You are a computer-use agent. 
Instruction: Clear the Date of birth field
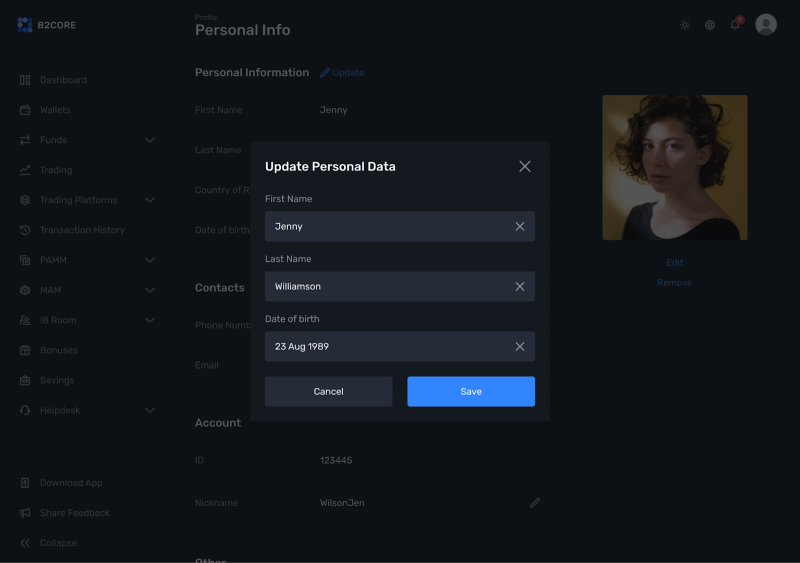pyautogui.click(x=519, y=347)
